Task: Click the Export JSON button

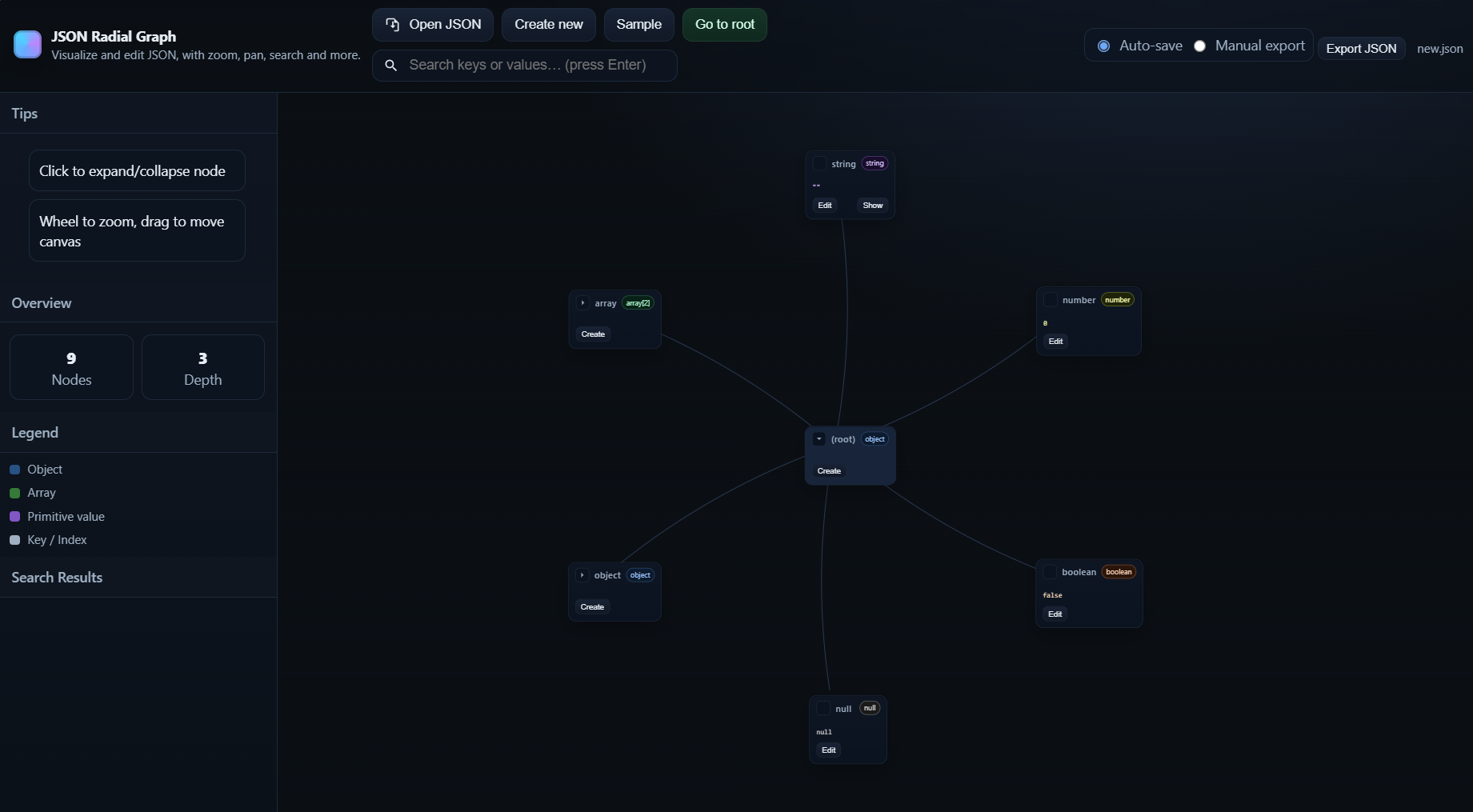Action: (1362, 49)
